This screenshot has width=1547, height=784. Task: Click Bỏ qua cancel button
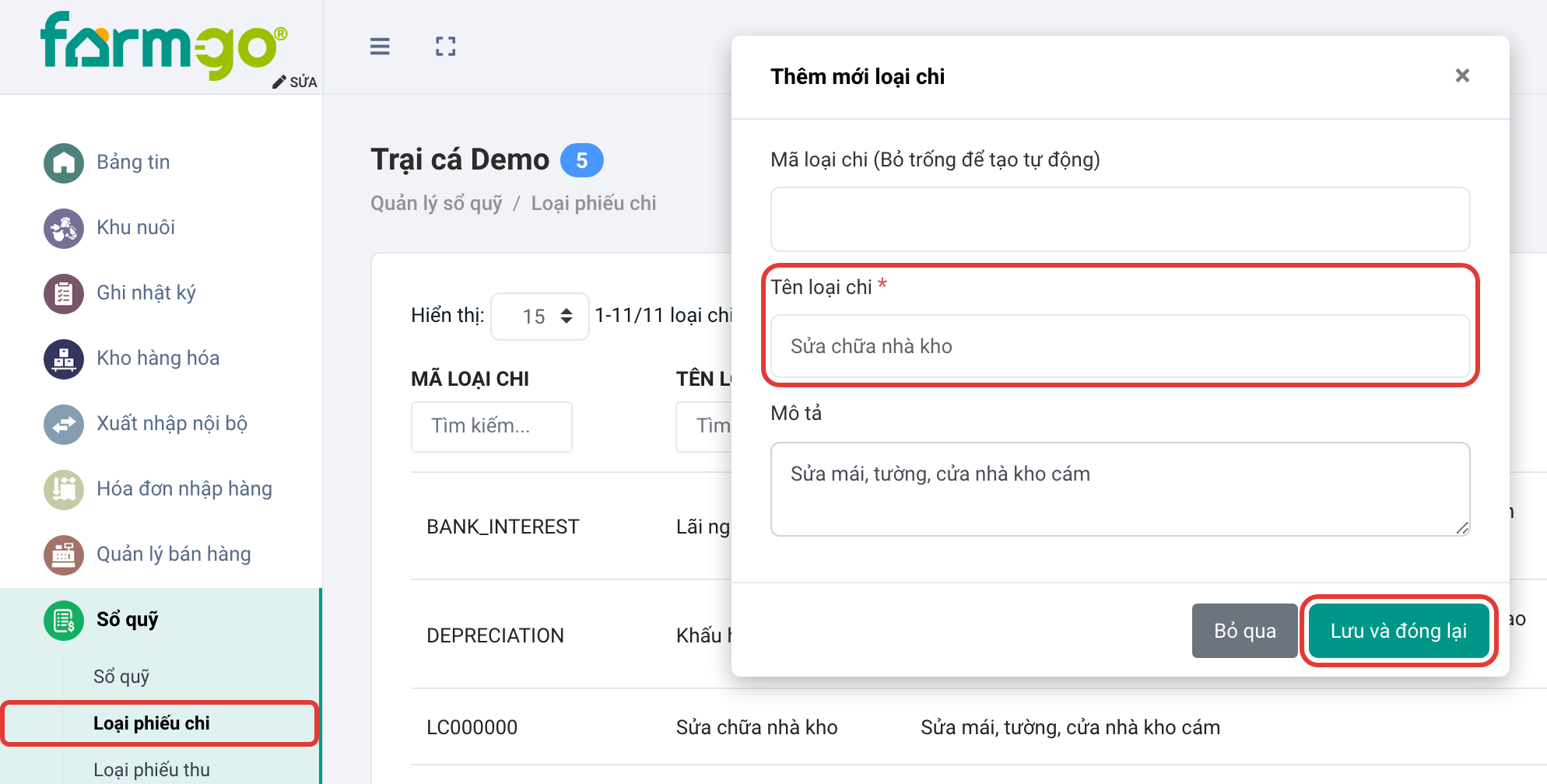click(x=1245, y=631)
